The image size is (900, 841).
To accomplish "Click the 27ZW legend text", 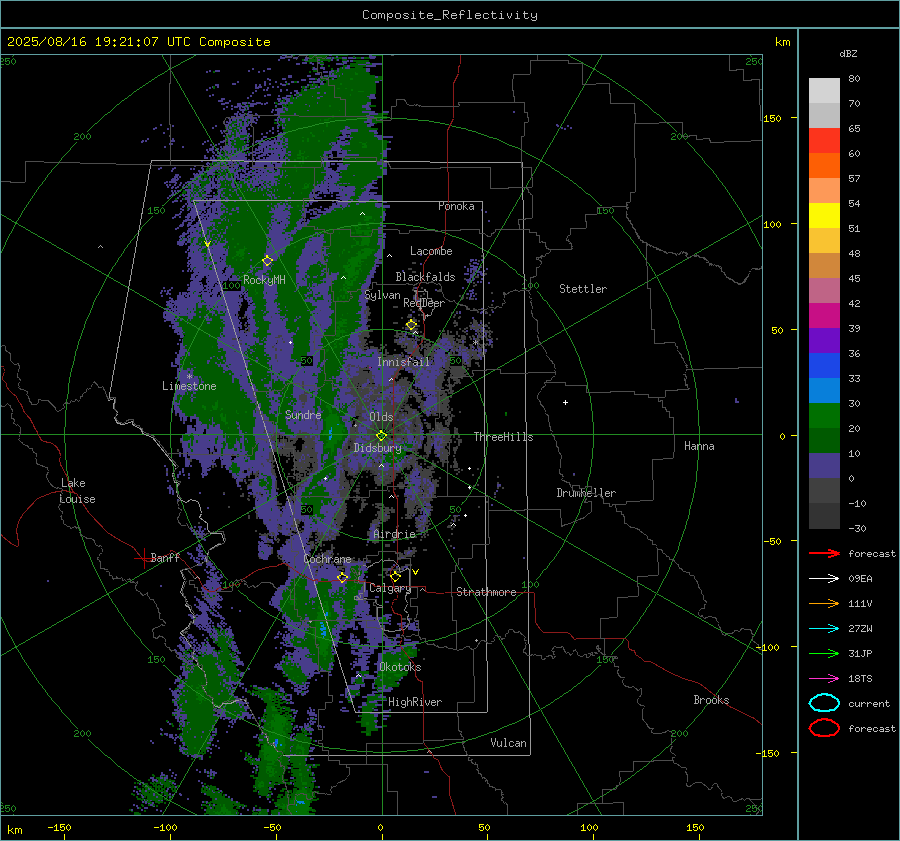I will click(x=860, y=629).
